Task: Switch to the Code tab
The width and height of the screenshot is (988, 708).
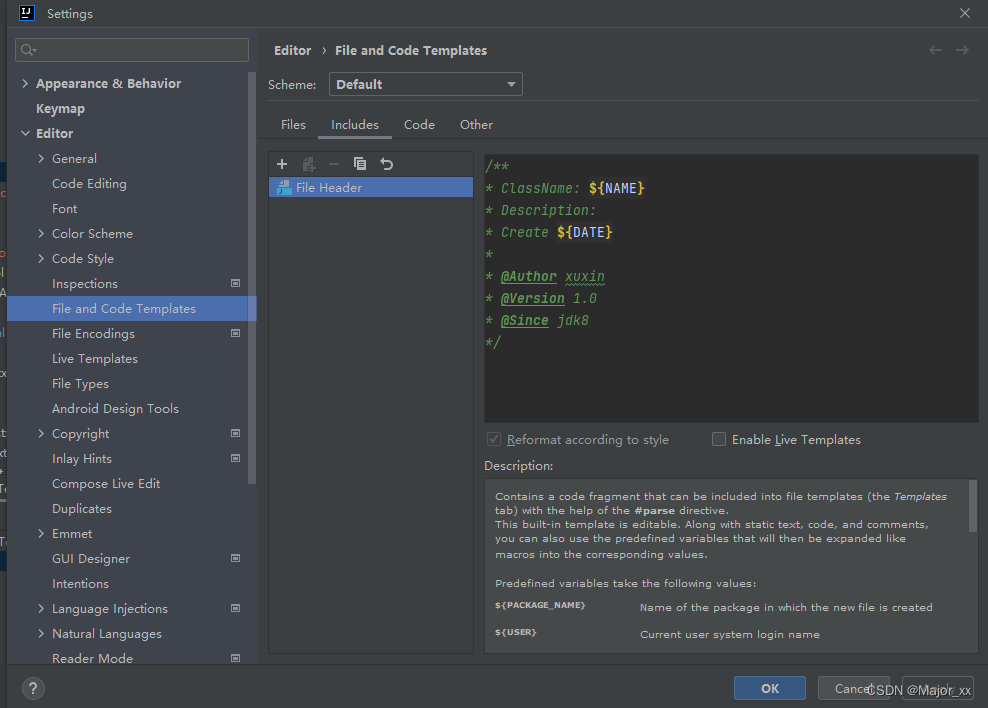Action: [419, 125]
